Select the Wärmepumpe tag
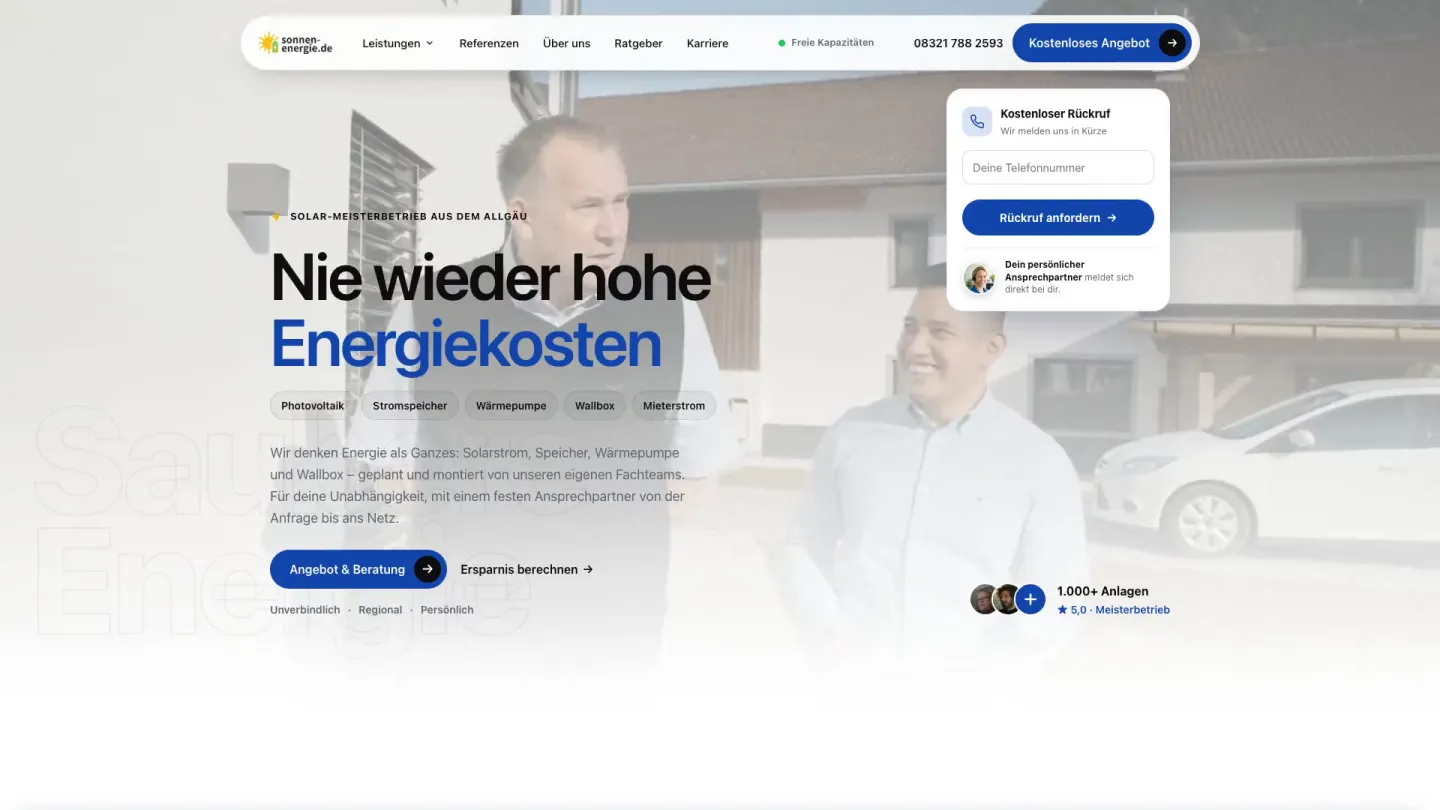Screen dimensions: 1440x810 coord(511,405)
